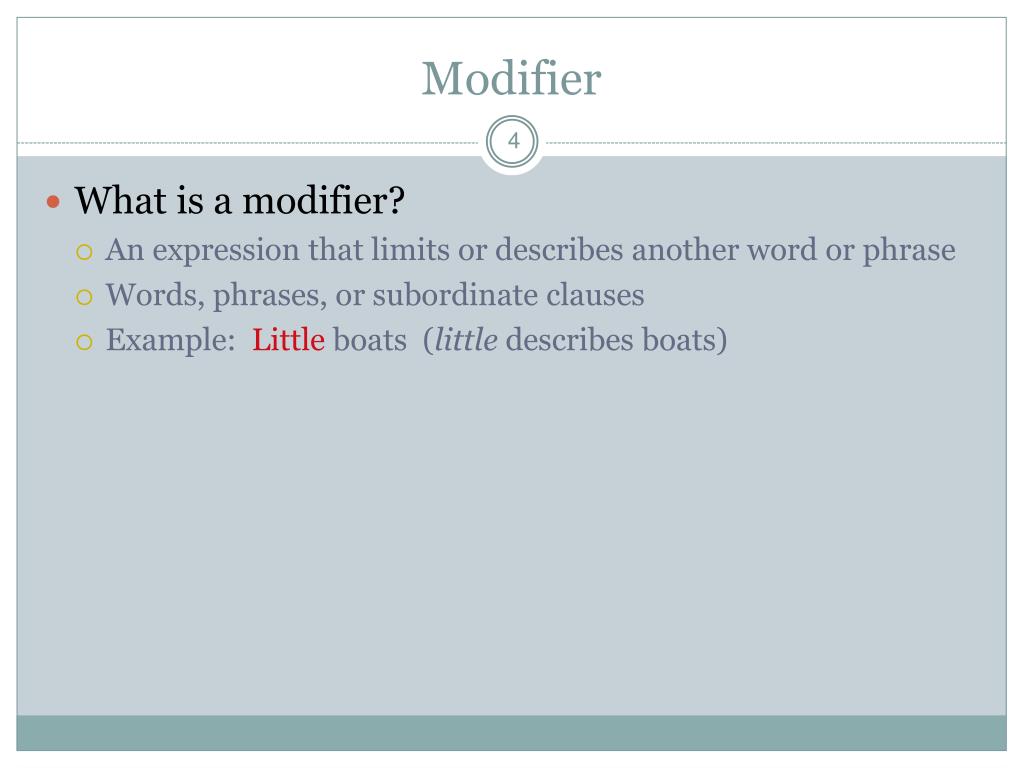Viewport: 1024px width, 768px height.
Task: Click the teal footer bar
Action: pyautogui.click(x=511, y=733)
